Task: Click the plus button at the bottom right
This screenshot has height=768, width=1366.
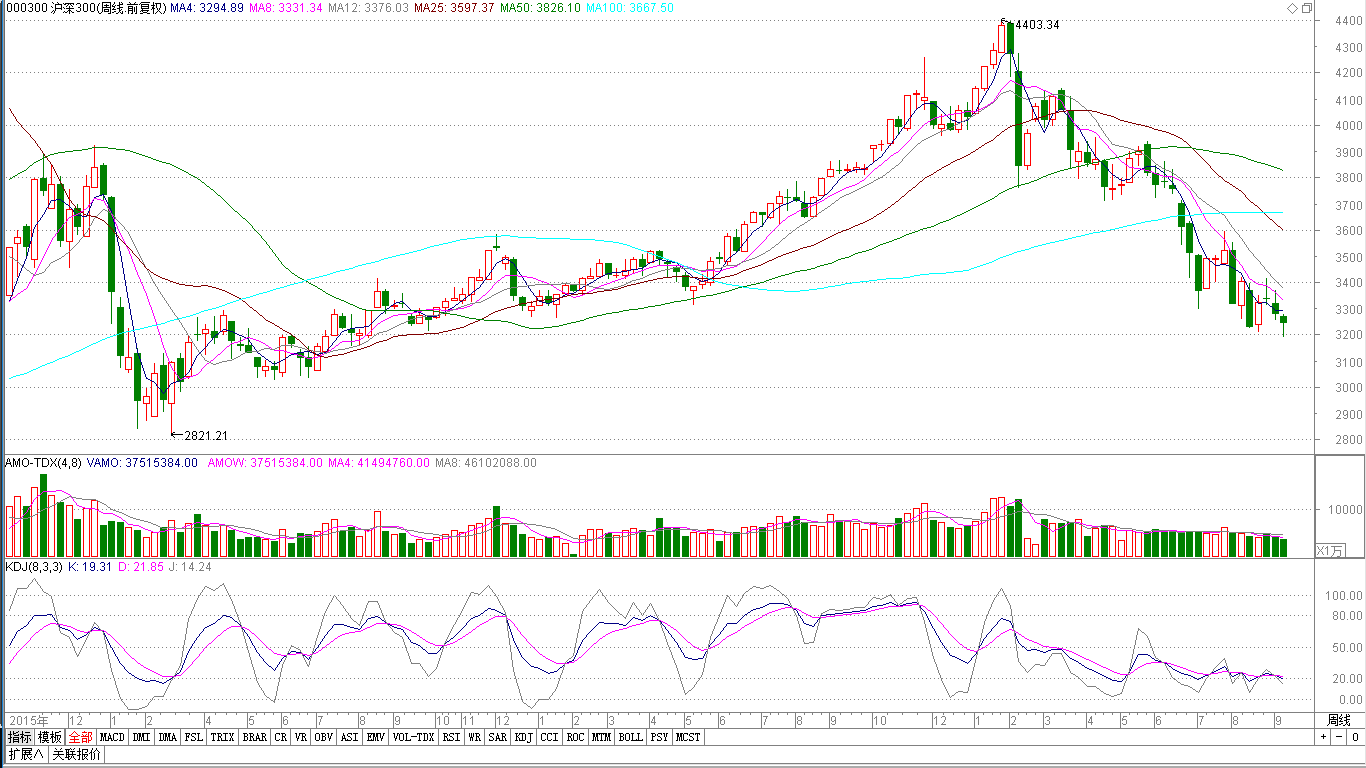Action: (1323, 737)
